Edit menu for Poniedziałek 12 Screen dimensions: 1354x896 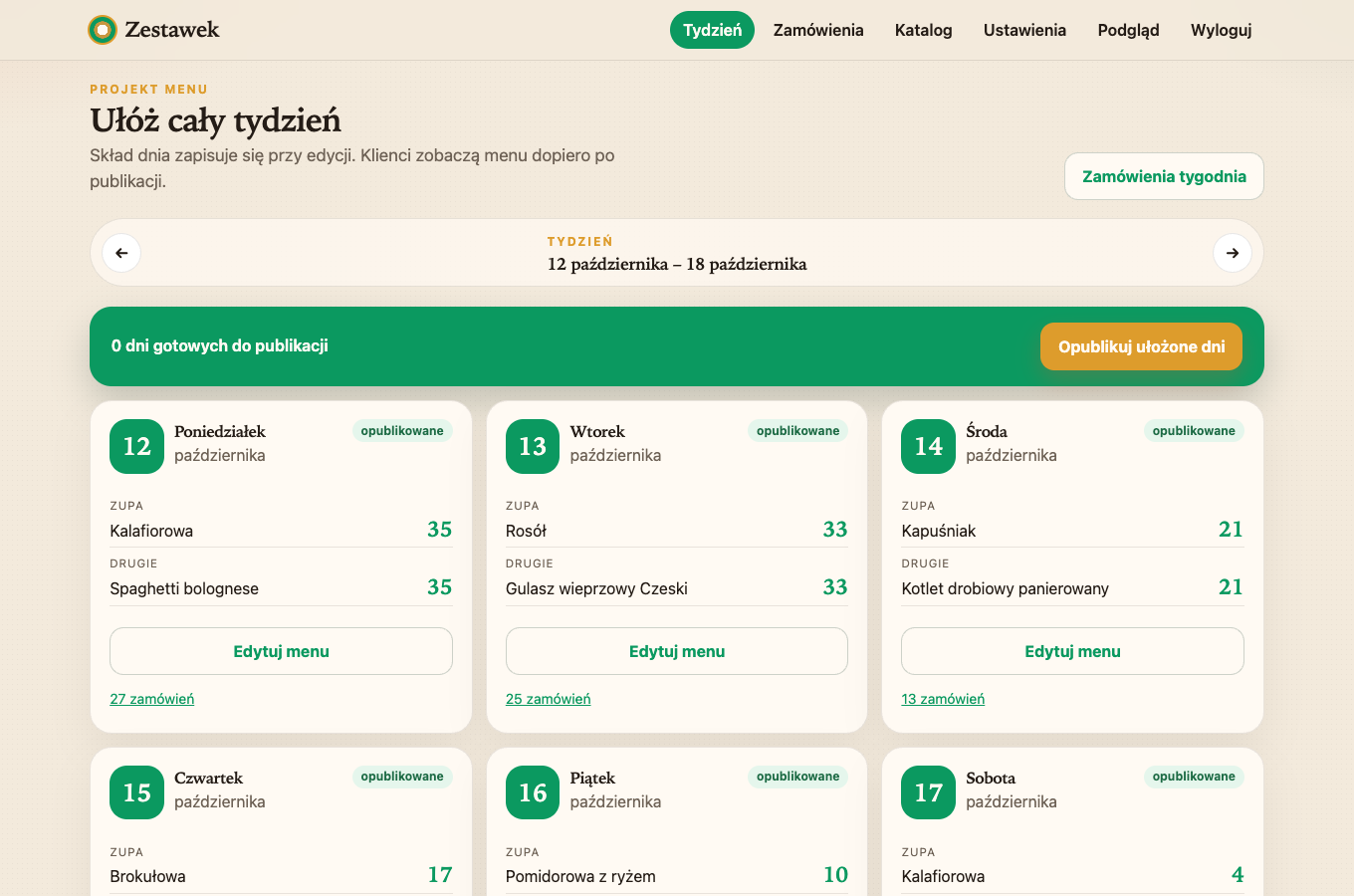point(281,651)
